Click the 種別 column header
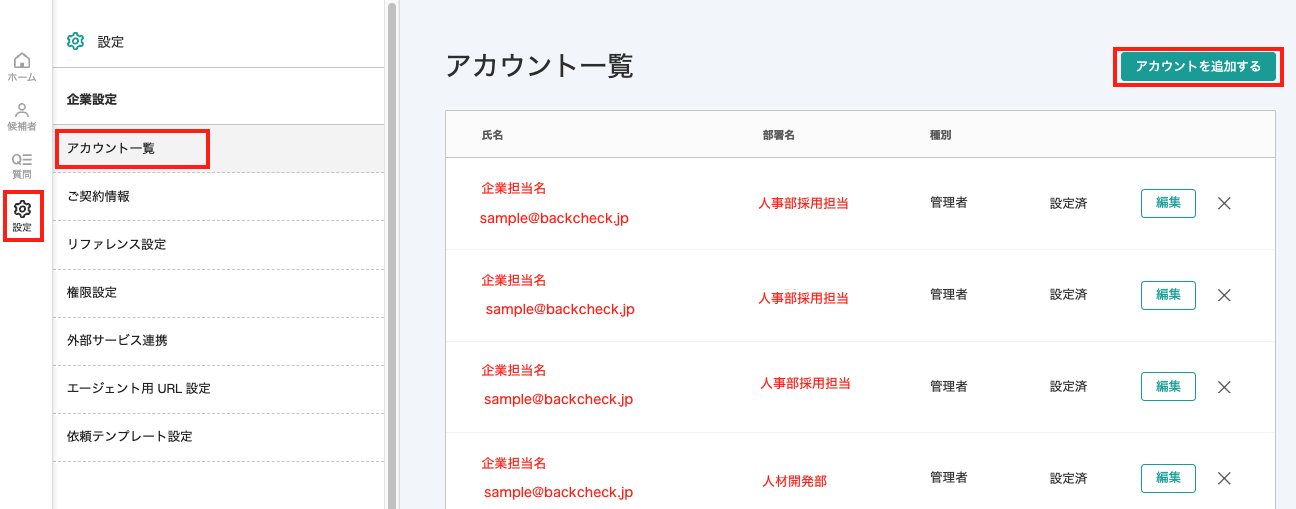Screen dimensions: 1296x509 point(941,134)
